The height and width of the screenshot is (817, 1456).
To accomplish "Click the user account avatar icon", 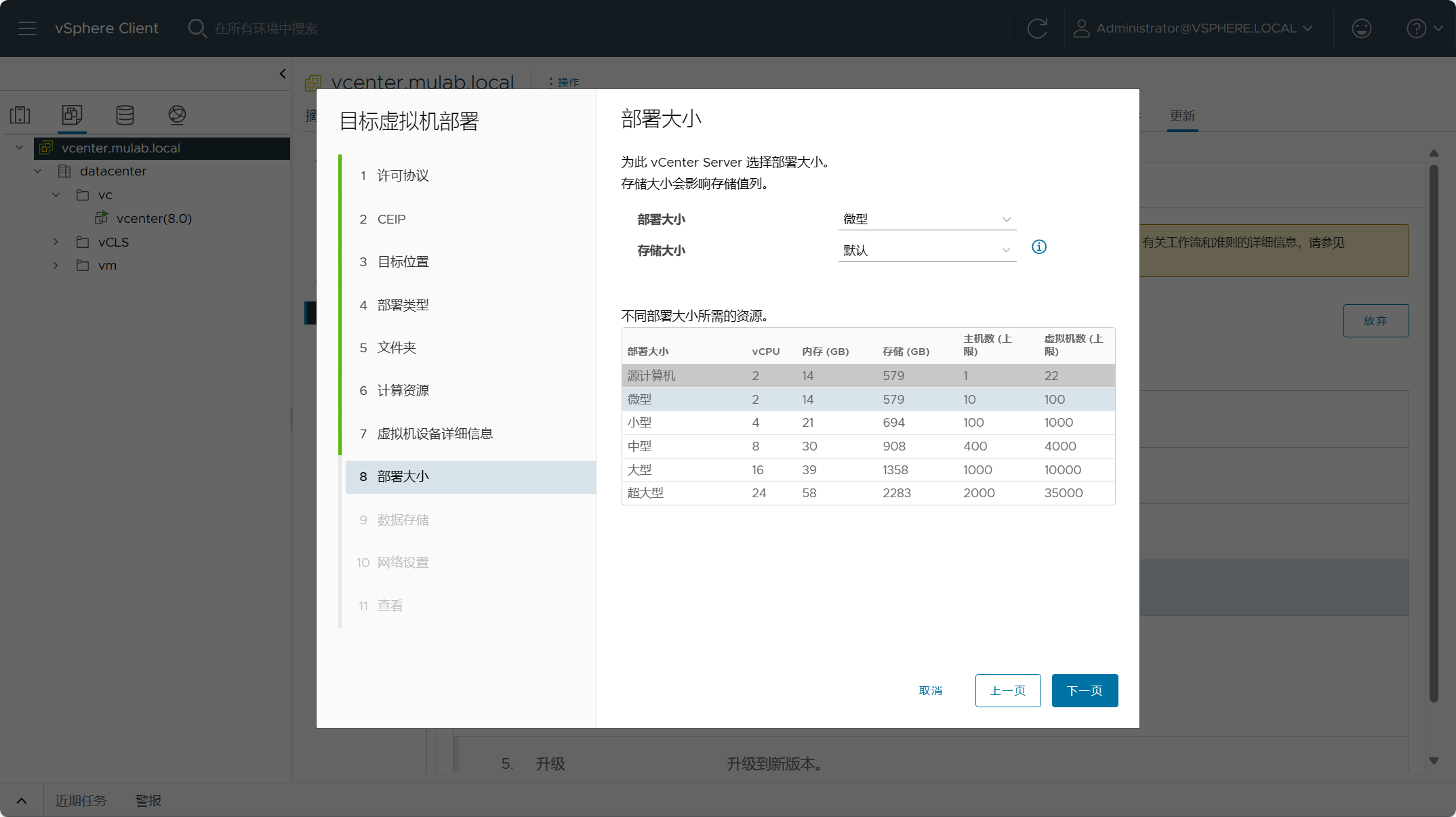I will 1081,28.
